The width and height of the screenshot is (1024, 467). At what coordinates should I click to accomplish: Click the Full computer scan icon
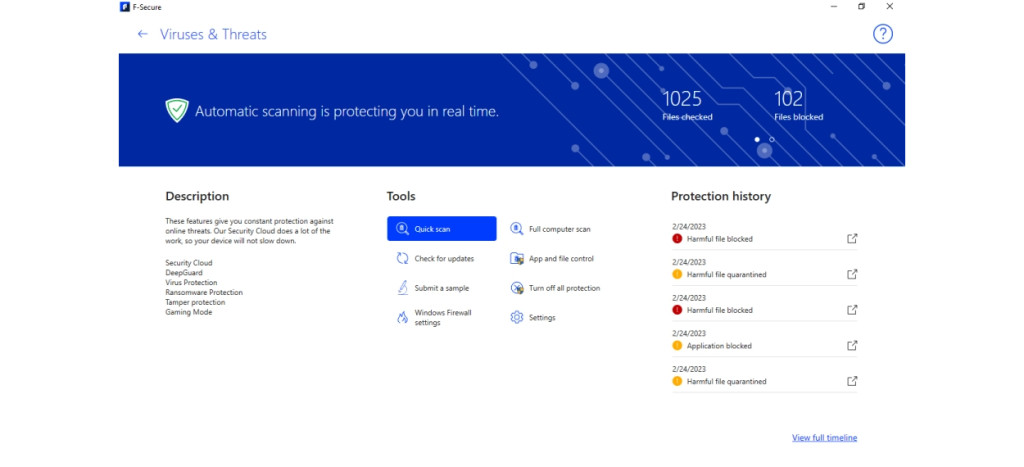[517, 229]
